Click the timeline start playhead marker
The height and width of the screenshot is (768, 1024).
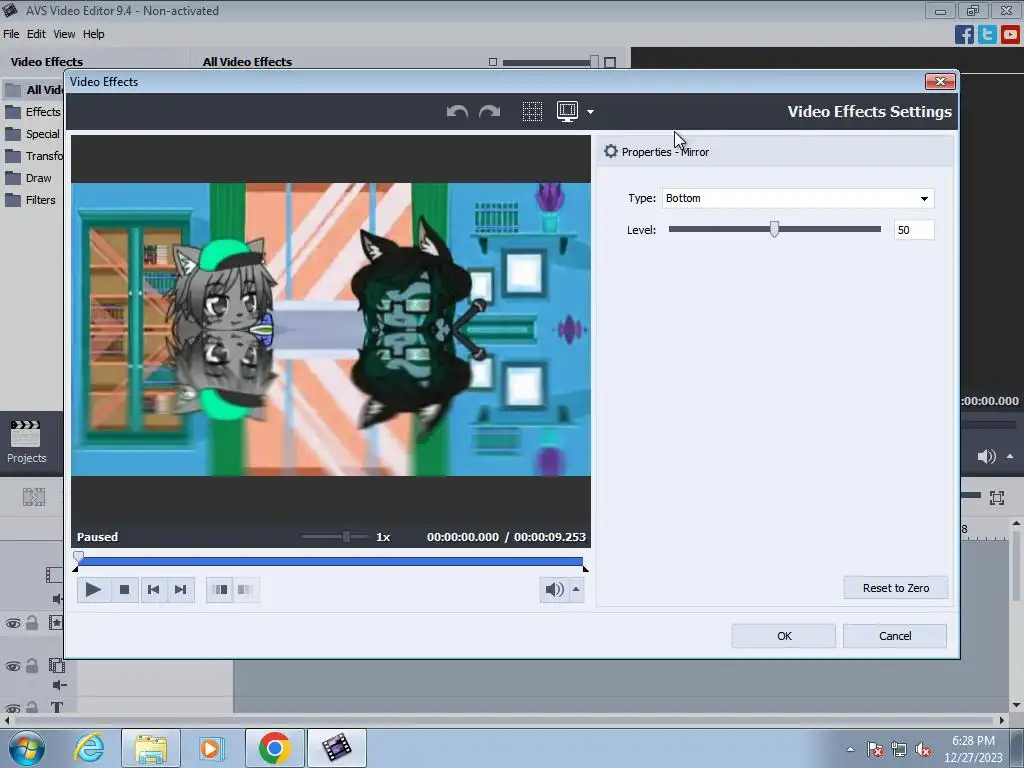click(78, 558)
